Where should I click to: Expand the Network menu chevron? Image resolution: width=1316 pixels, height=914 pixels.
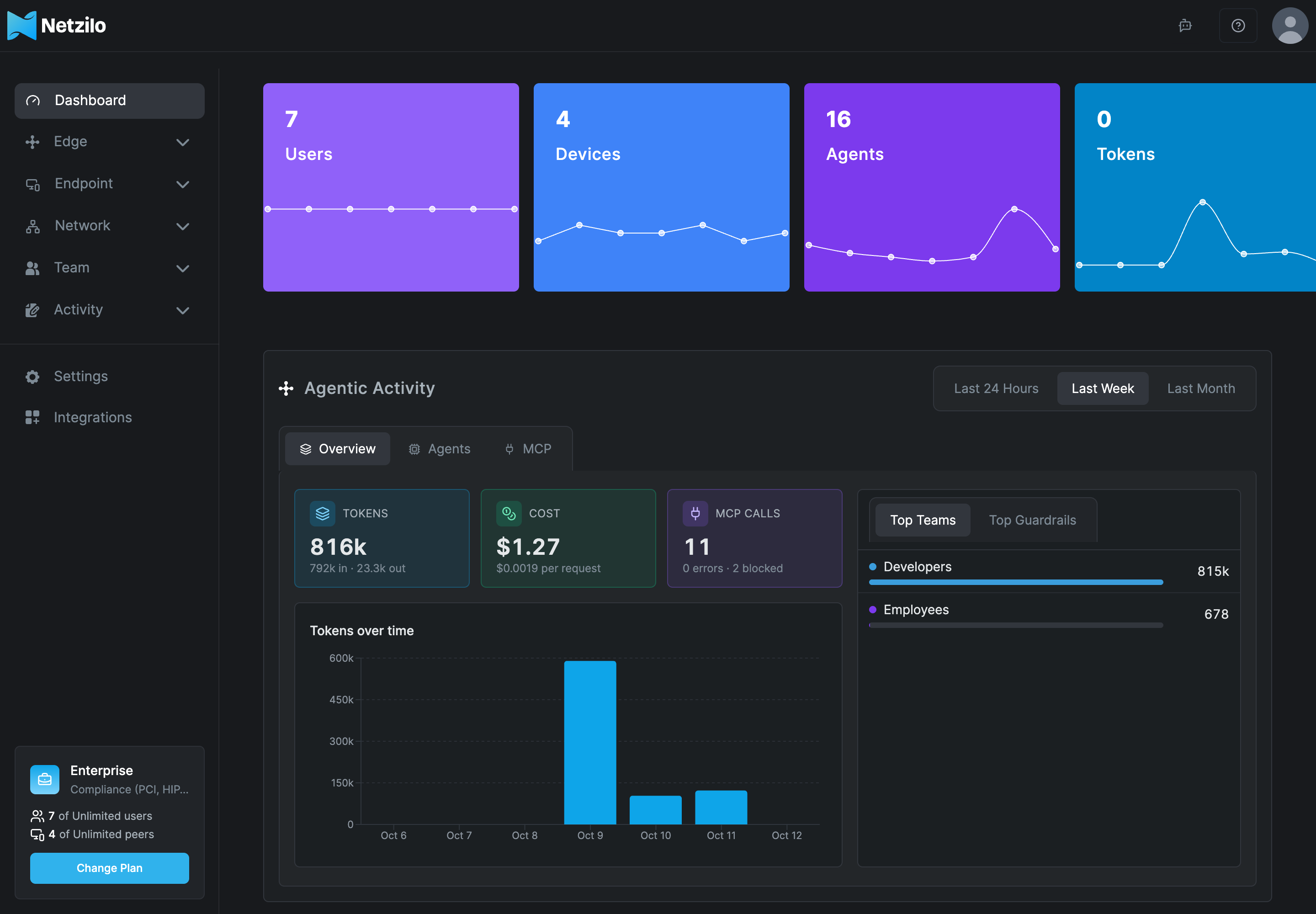point(183,226)
